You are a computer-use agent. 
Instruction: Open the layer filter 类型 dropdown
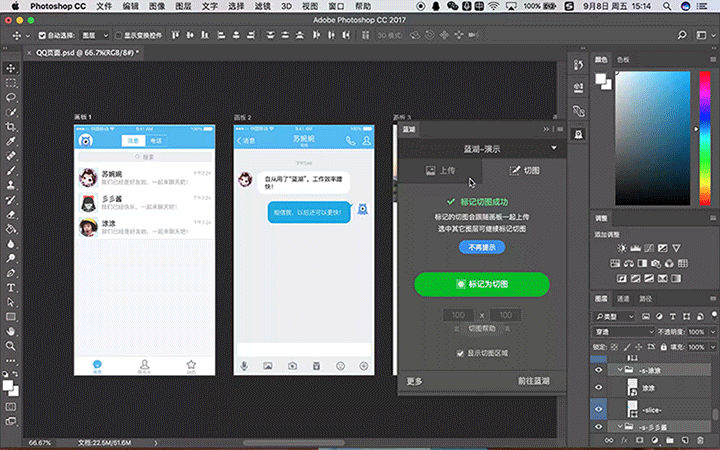tap(614, 316)
